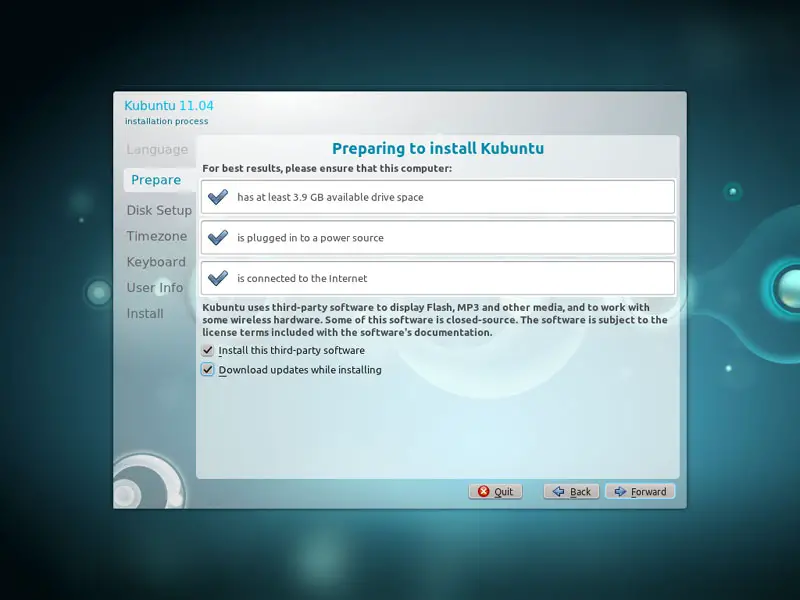This screenshot has width=800, height=600.
Task: Open the Install step
Action: pos(145,313)
